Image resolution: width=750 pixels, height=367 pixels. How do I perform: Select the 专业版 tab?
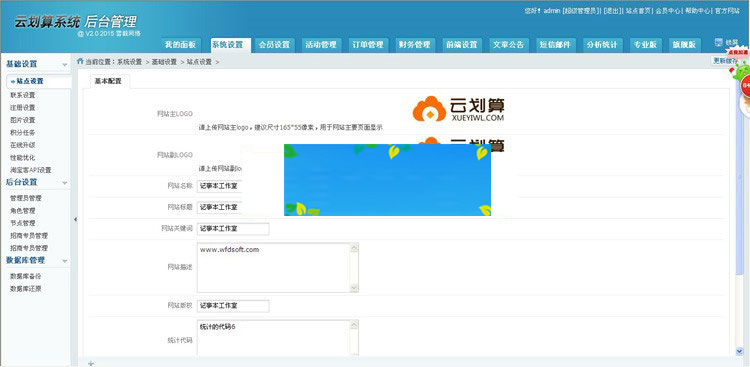[x=646, y=45]
